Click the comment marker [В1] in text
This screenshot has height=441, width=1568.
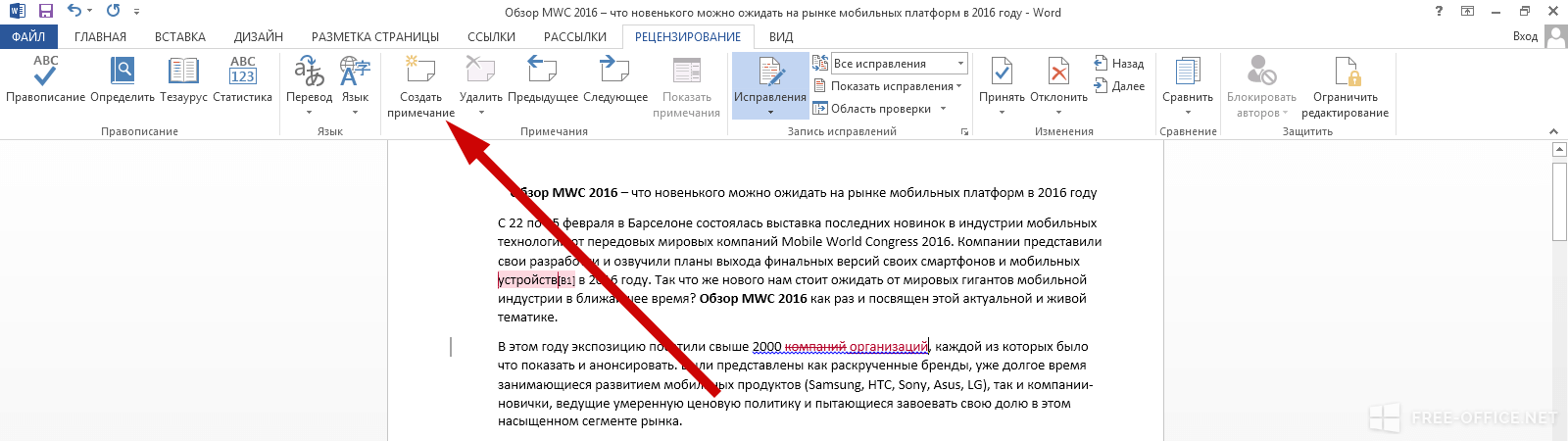(x=567, y=280)
